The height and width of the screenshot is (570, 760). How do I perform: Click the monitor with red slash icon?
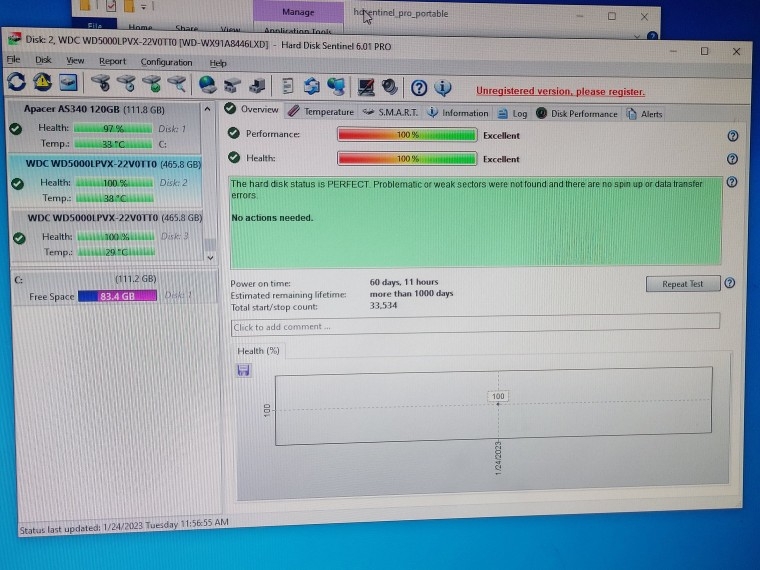[366, 87]
